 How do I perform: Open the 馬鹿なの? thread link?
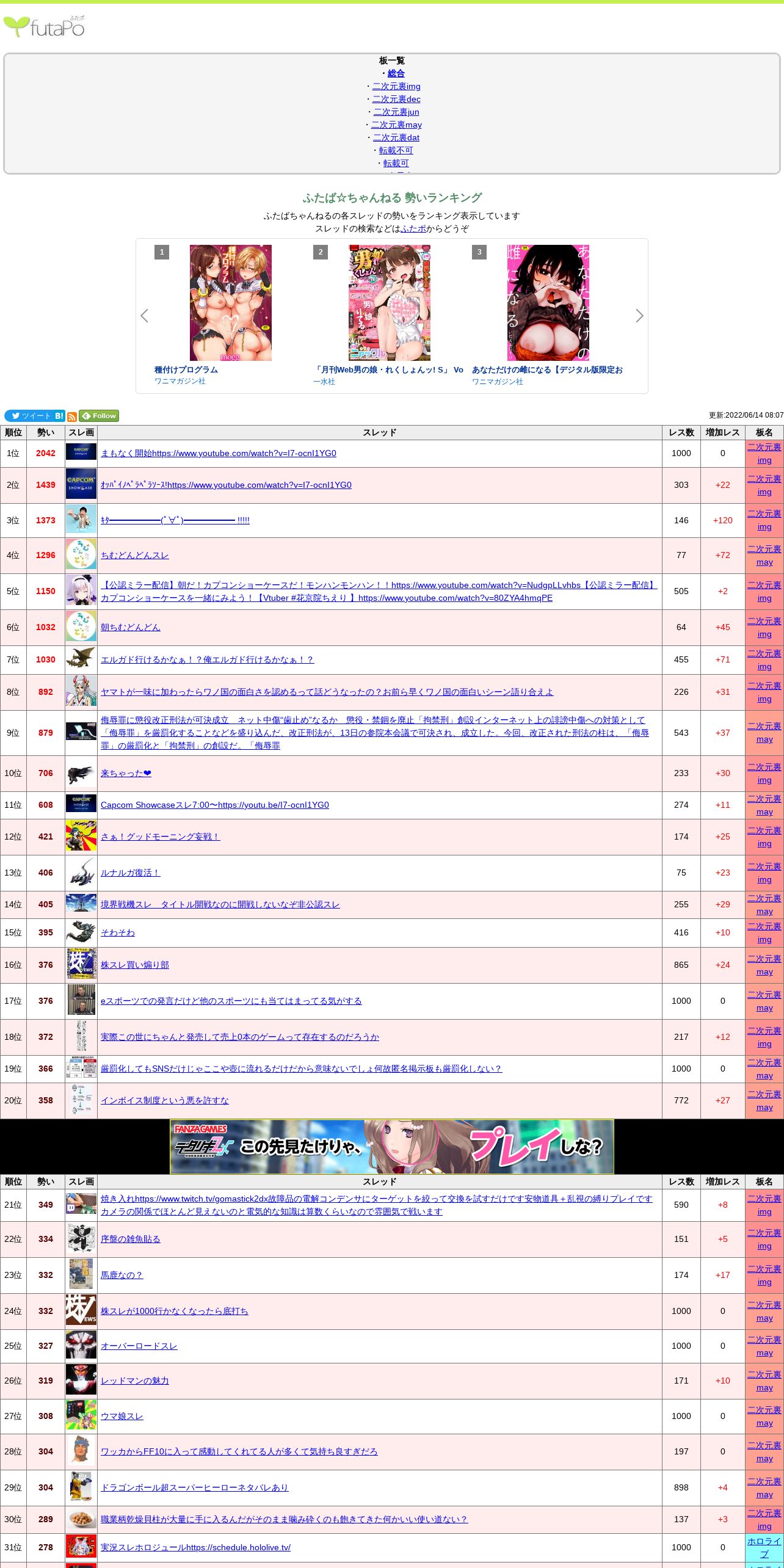[x=122, y=1275]
